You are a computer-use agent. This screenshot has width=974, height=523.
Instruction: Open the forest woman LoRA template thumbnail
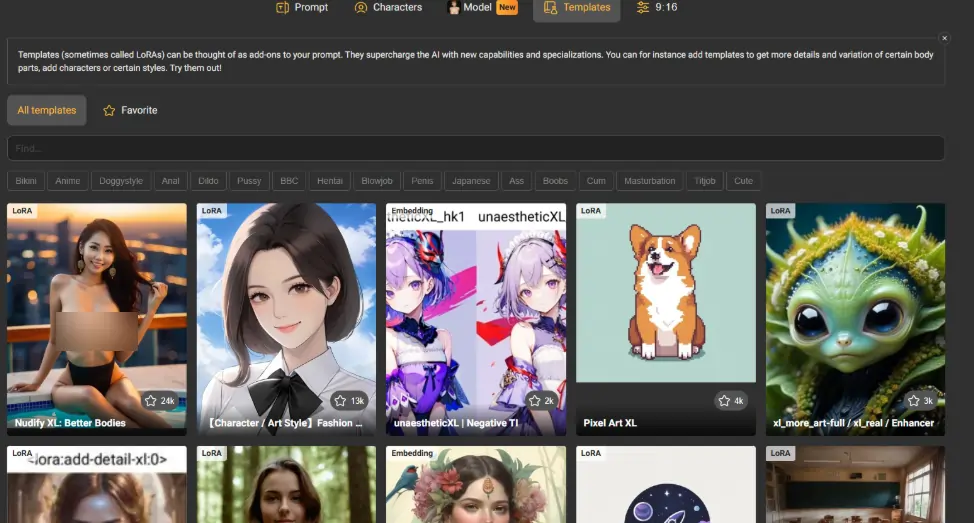pyautogui.click(x=286, y=484)
